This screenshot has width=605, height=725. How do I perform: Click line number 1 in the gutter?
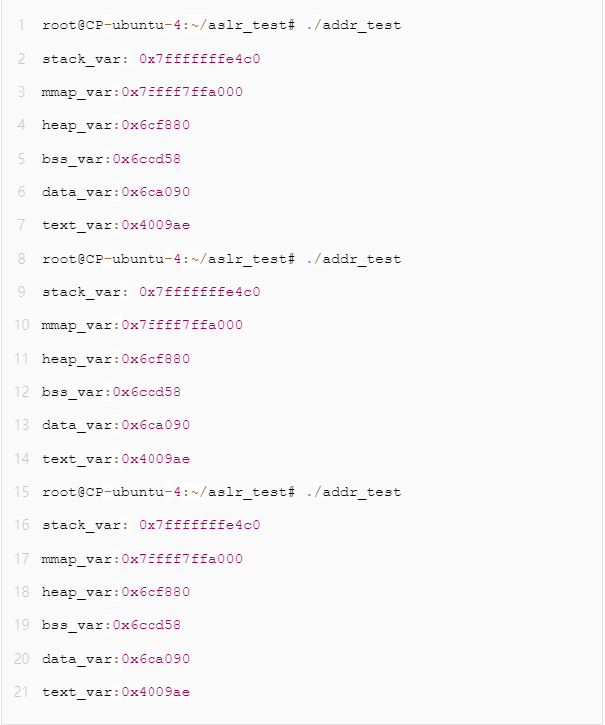pyautogui.click(x=21, y=25)
